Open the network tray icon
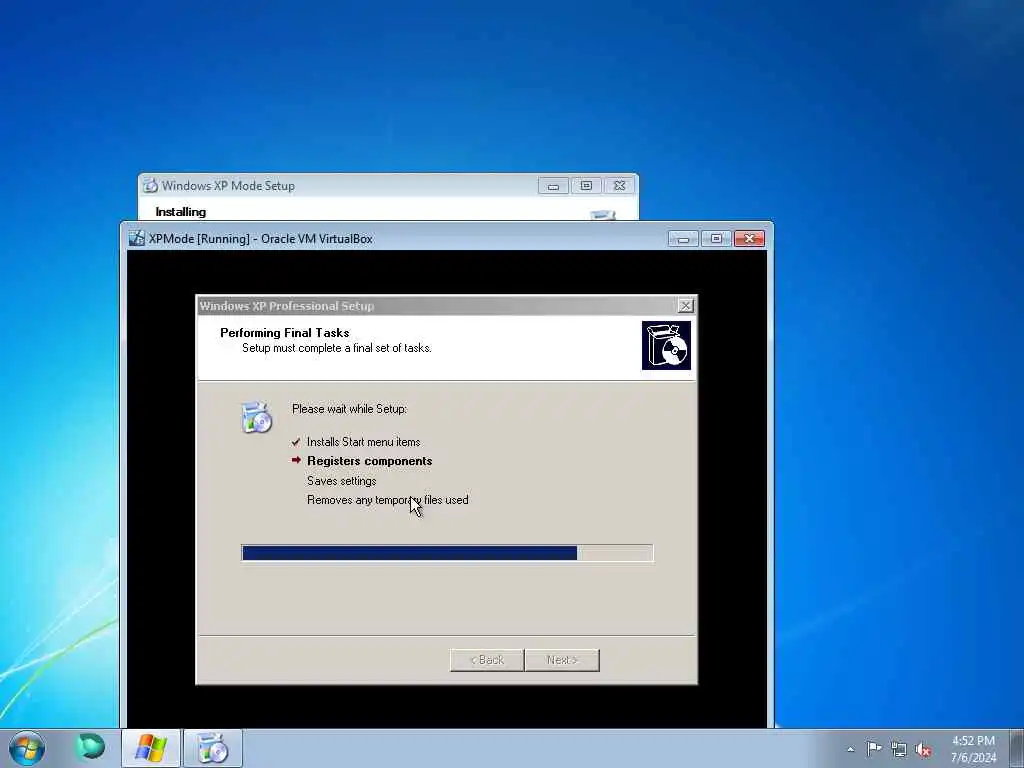The image size is (1024, 768). click(899, 749)
